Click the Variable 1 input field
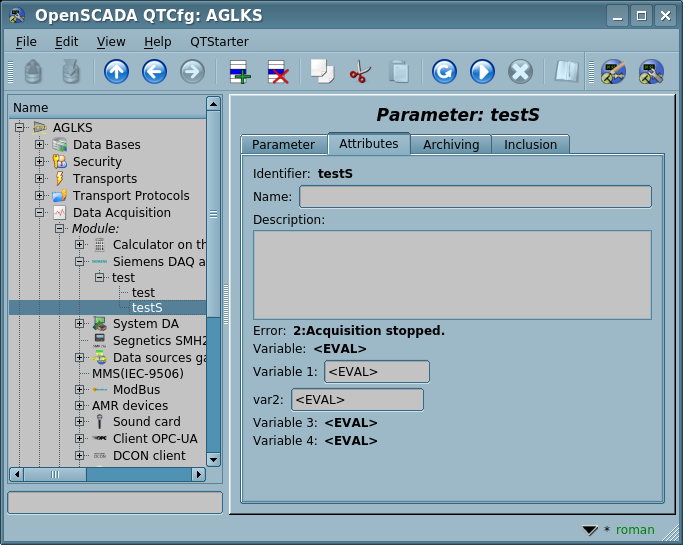This screenshot has width=683, height=545. click(x=376, y=372)
